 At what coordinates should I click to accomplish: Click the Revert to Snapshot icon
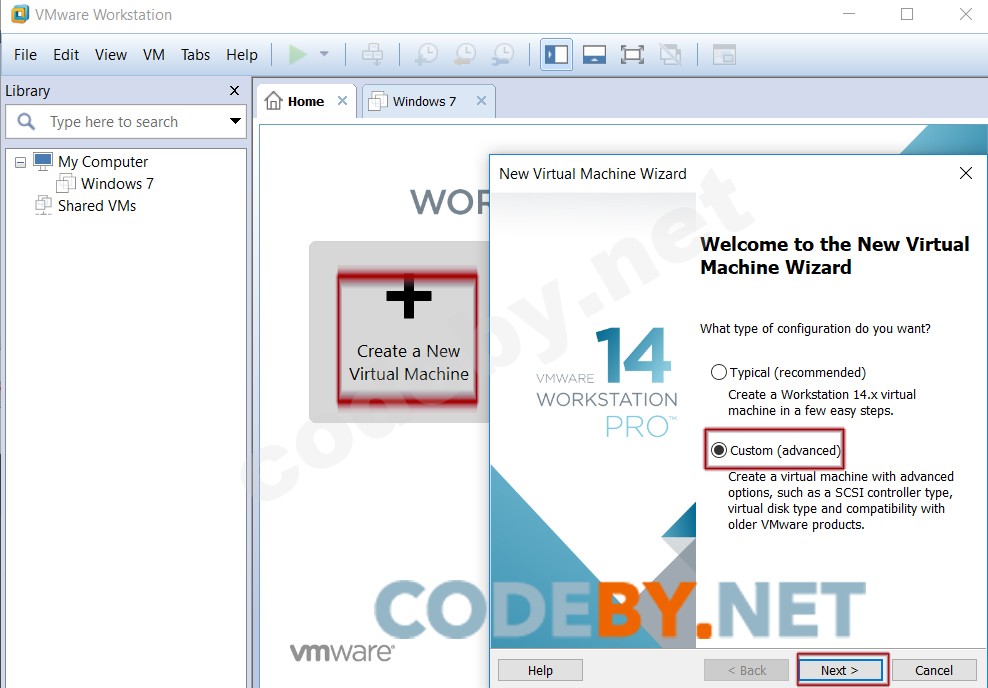(x=465, y=54)
